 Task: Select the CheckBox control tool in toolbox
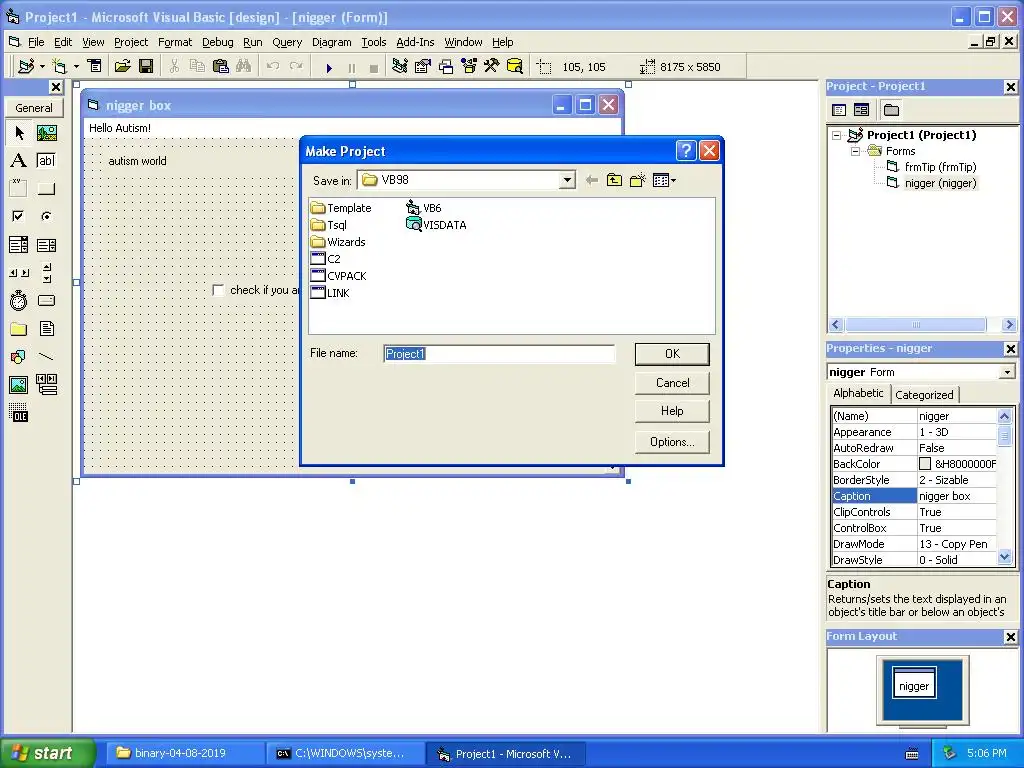[x=19, y=216]
